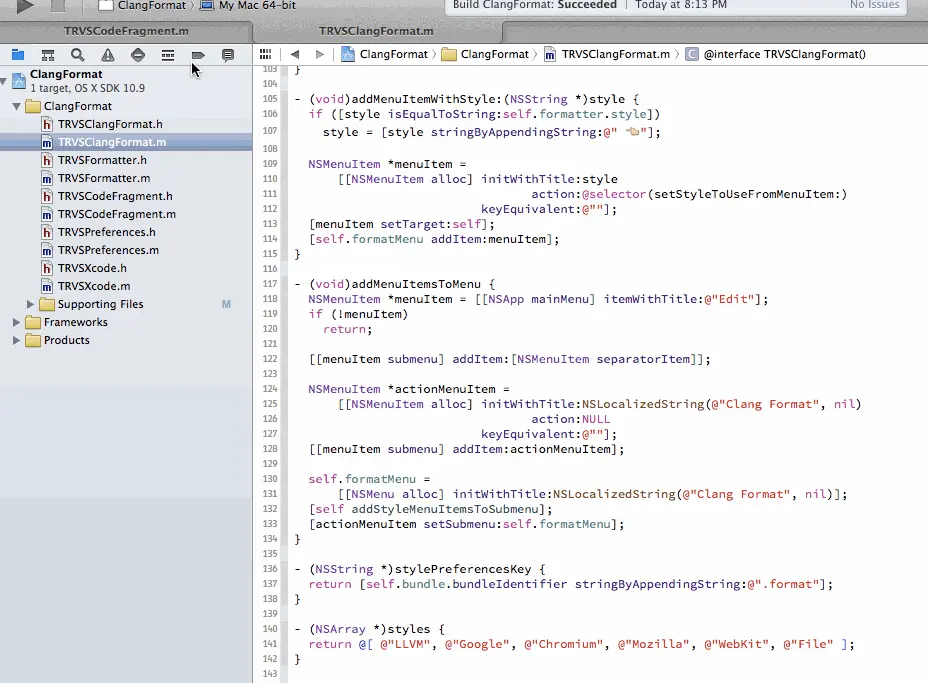Screen dimensions: 928x683
Task: Open @interface TRVSClangFormat() symbol menu
Action: (x=775, y=54)
